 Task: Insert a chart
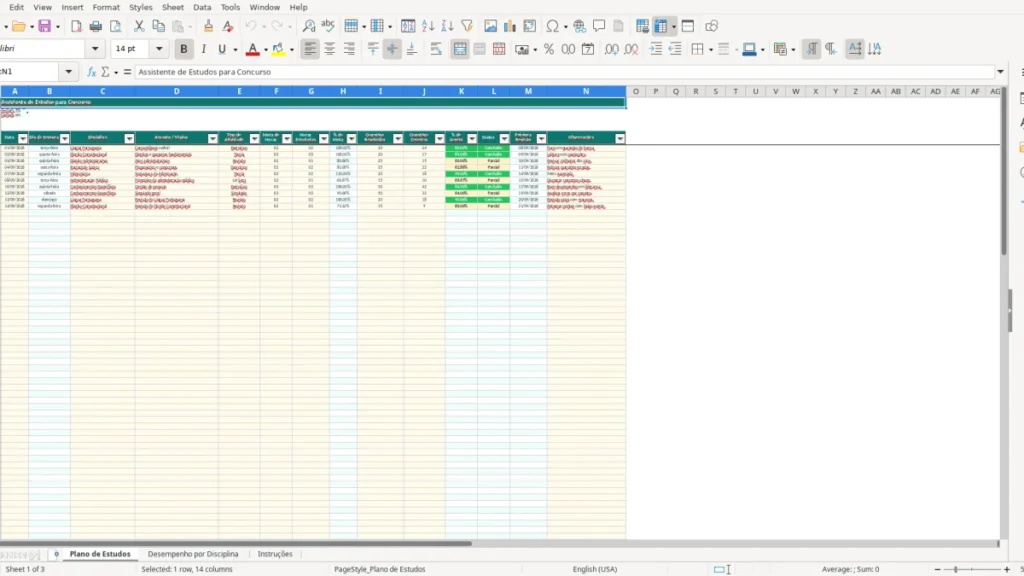tap(510, 26)
